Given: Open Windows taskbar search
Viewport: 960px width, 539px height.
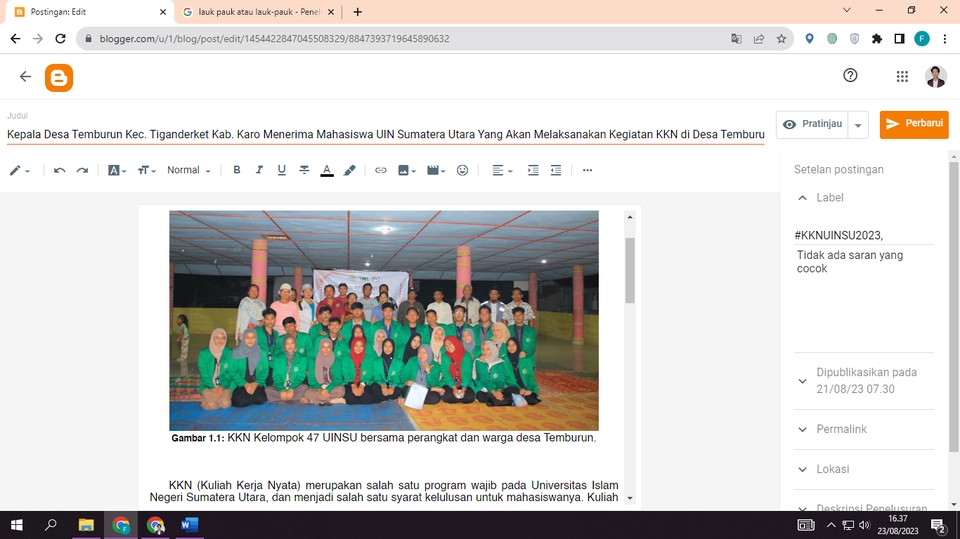Looking at the screenshot, I should pyautogui.click(x=51, y=525).
